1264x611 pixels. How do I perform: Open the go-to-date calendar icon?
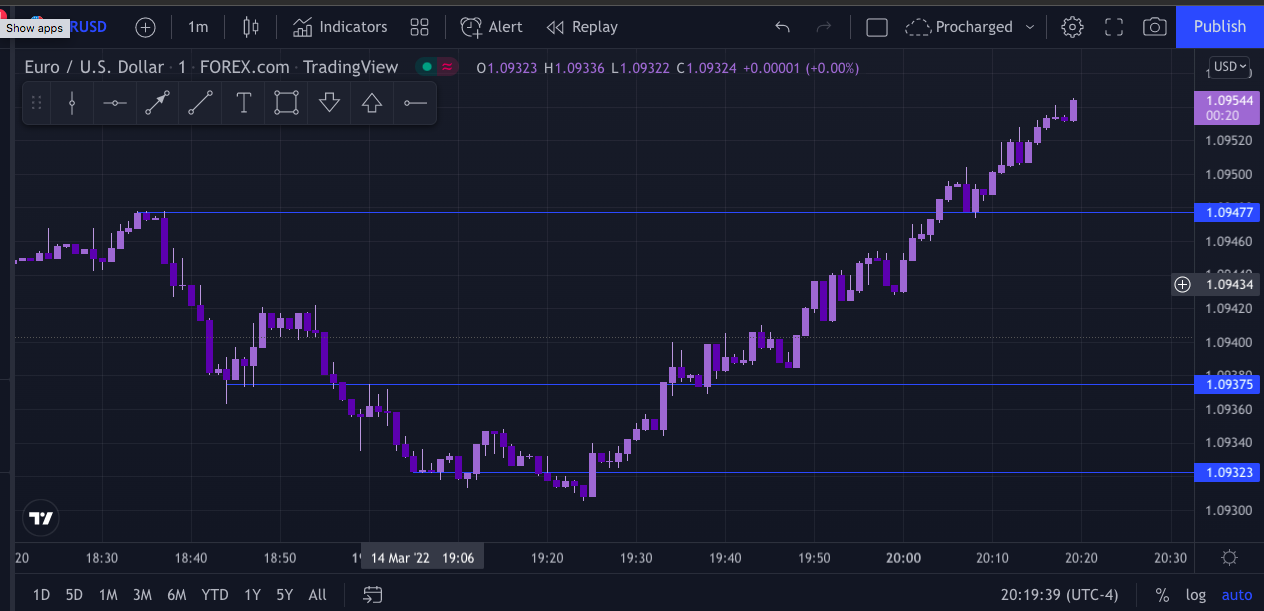coord(372,595)
